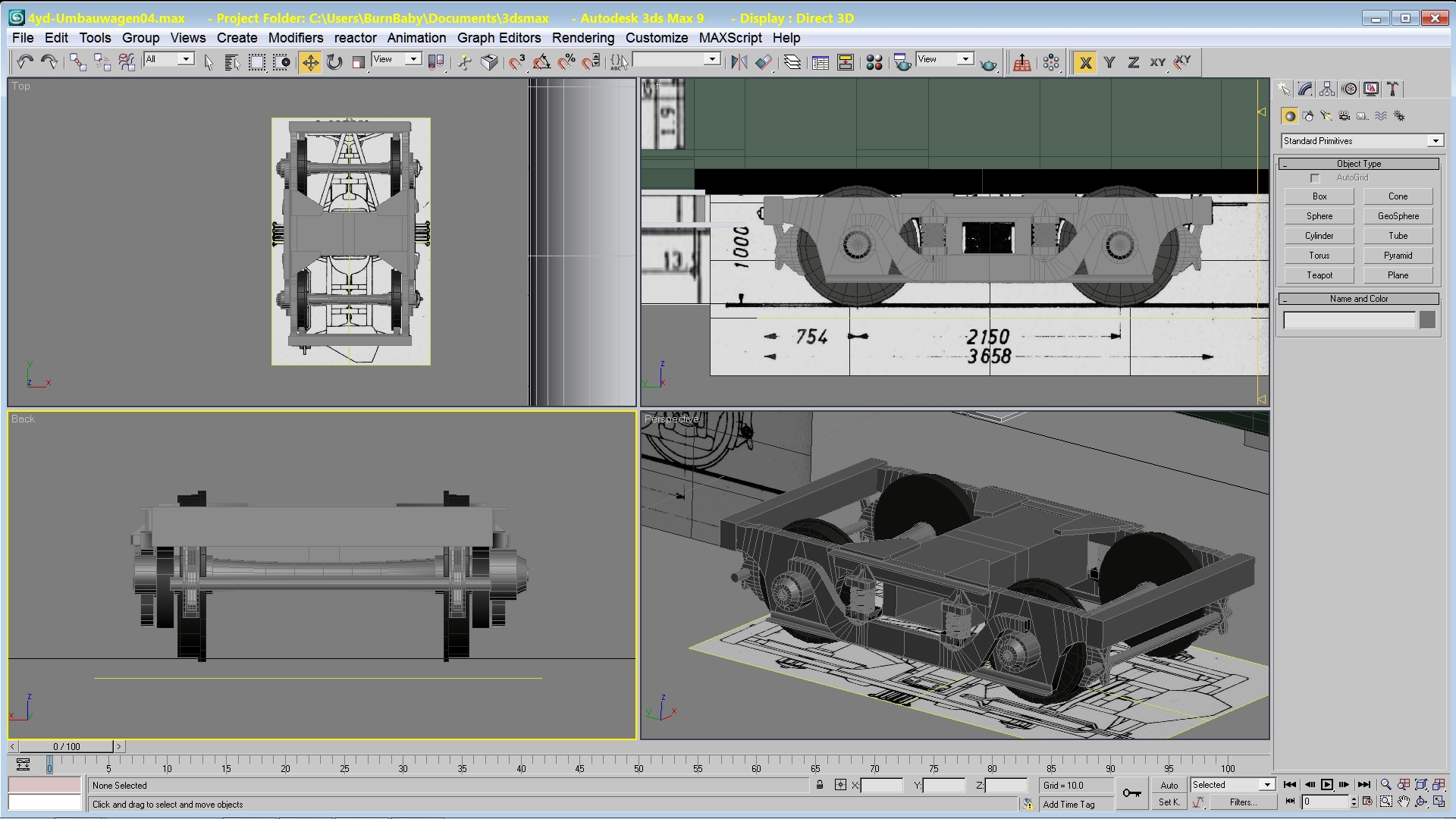
Task: Click the Mirror tool icon
Action: [x=739, y=62]
